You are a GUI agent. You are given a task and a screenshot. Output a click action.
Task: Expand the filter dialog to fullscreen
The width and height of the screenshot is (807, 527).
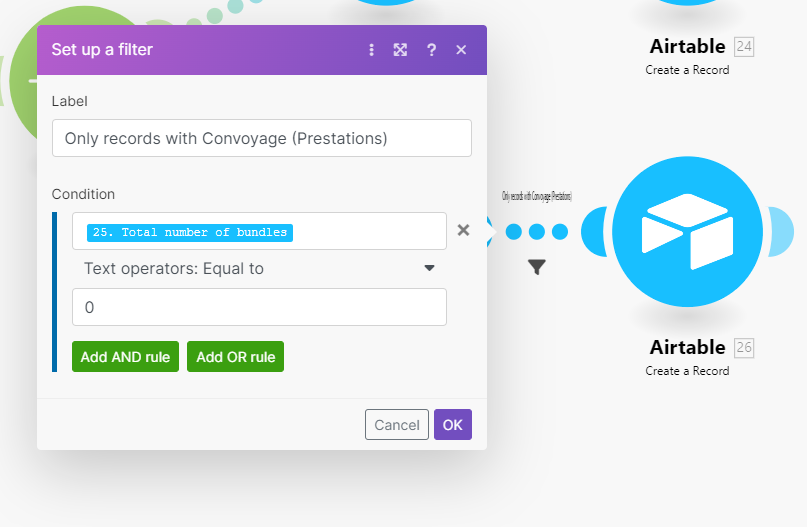click(x=400, y=50)
